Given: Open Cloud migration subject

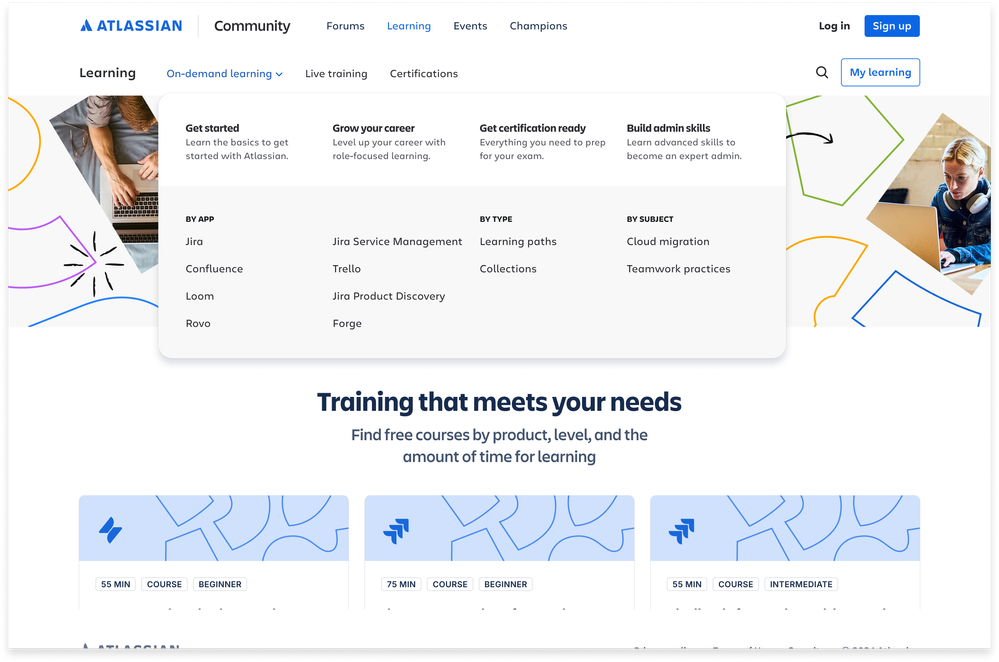Looking at the screenshot, I should (x=668, y=241).
